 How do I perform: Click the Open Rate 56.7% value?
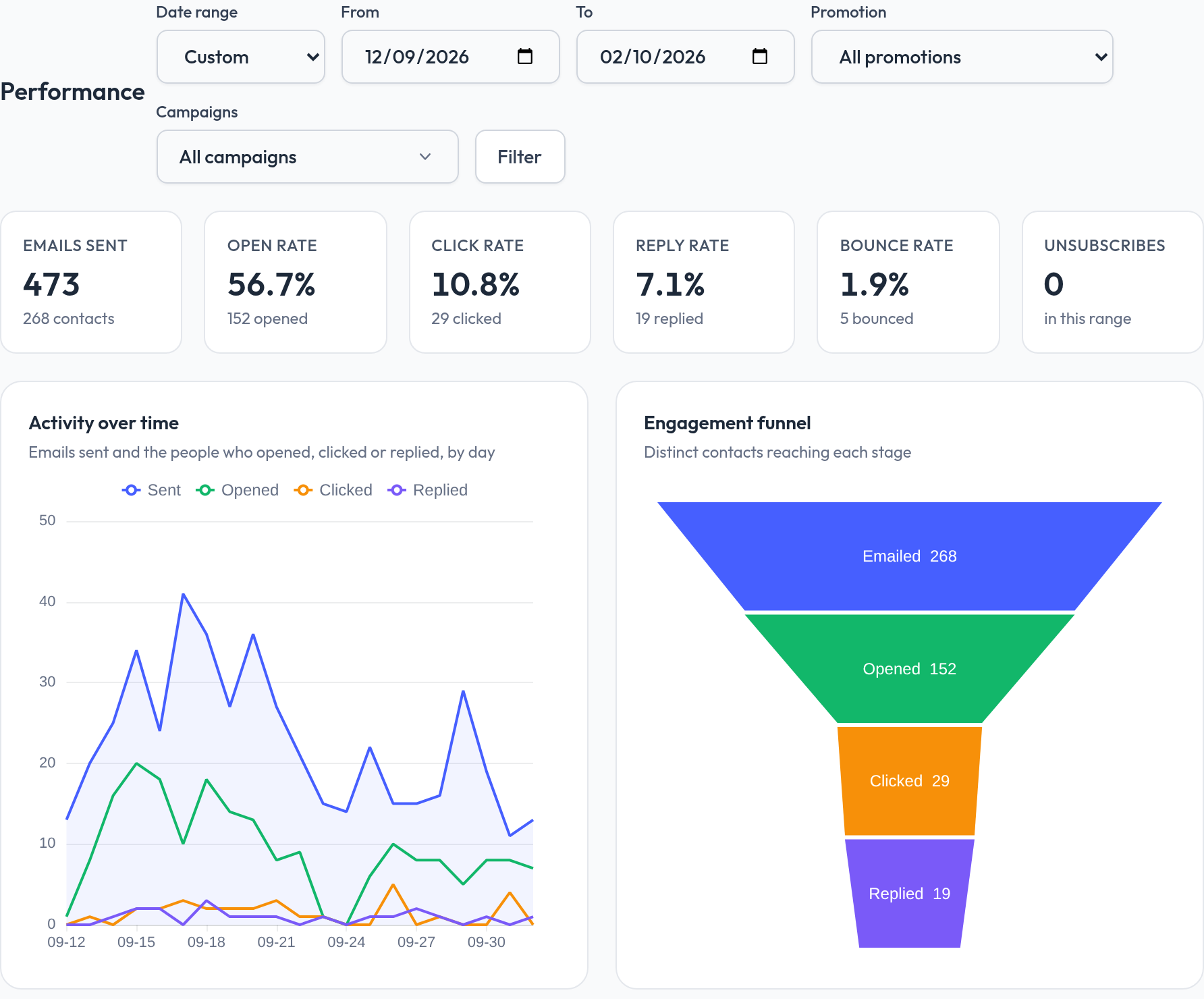point(271,284)
